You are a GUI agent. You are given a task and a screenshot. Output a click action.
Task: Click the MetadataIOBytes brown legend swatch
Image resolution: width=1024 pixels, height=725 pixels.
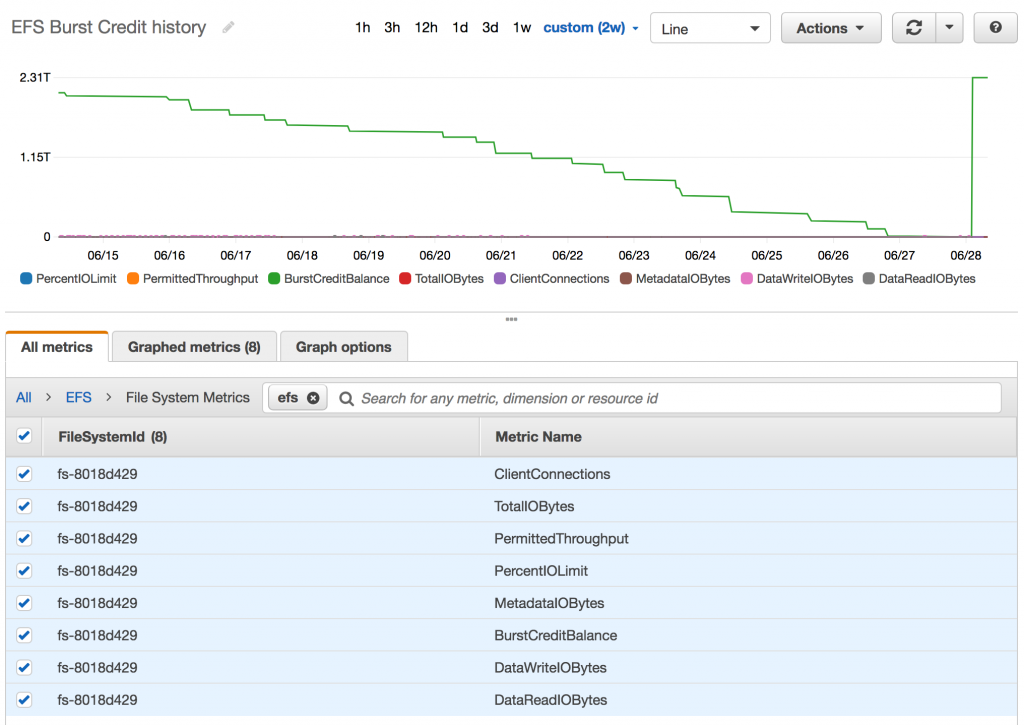(626, 279)
